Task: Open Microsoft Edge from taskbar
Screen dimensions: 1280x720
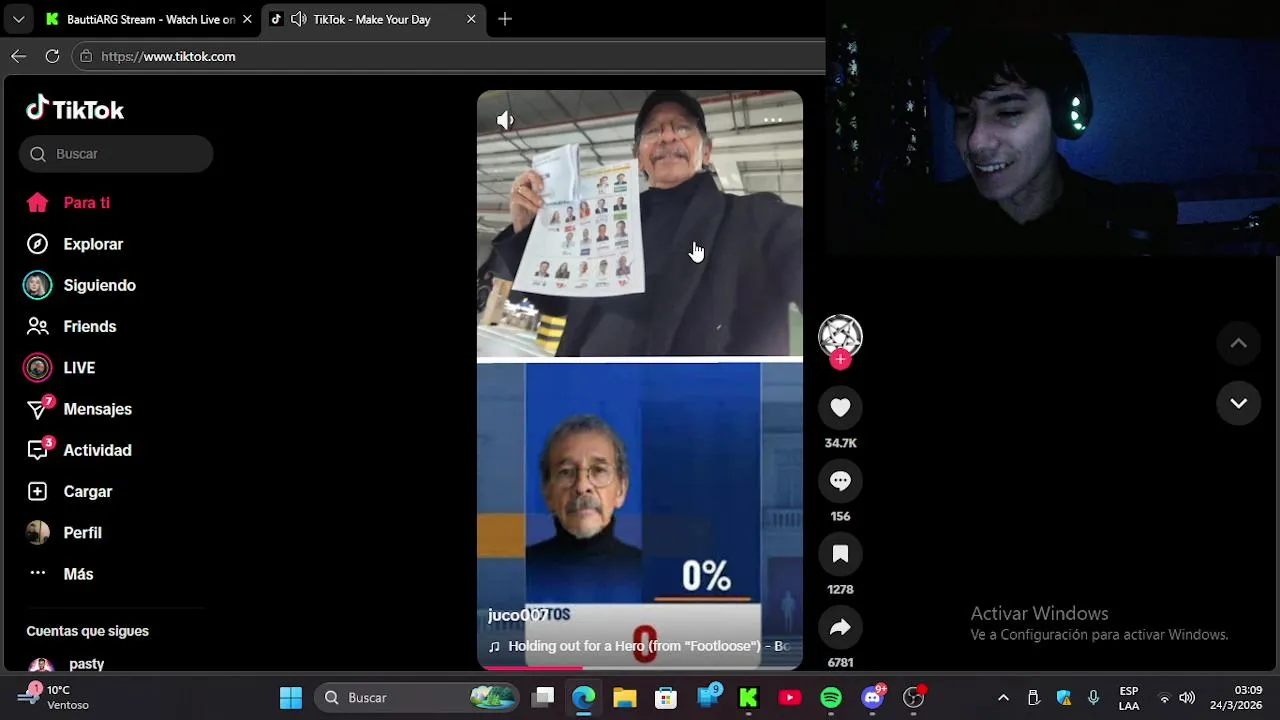Action: [584, 697]
